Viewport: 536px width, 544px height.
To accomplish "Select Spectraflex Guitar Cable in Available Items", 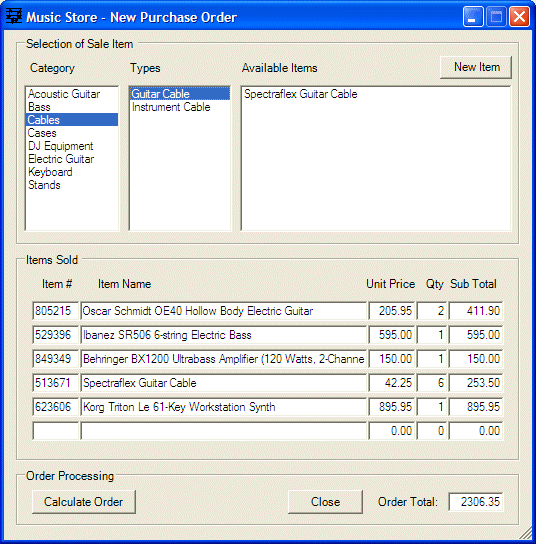I will point(376,94).
